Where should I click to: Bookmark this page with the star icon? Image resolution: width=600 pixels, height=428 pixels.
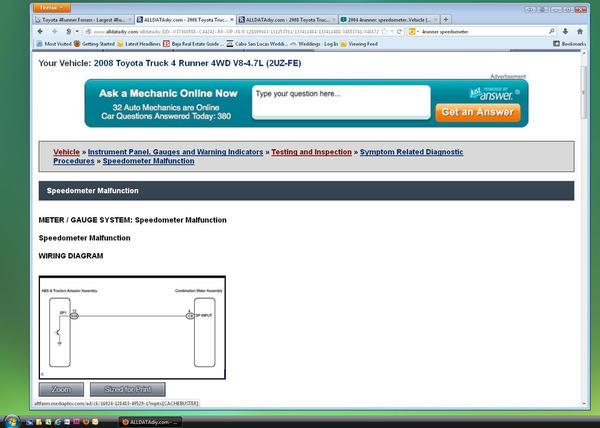[385, 31]
